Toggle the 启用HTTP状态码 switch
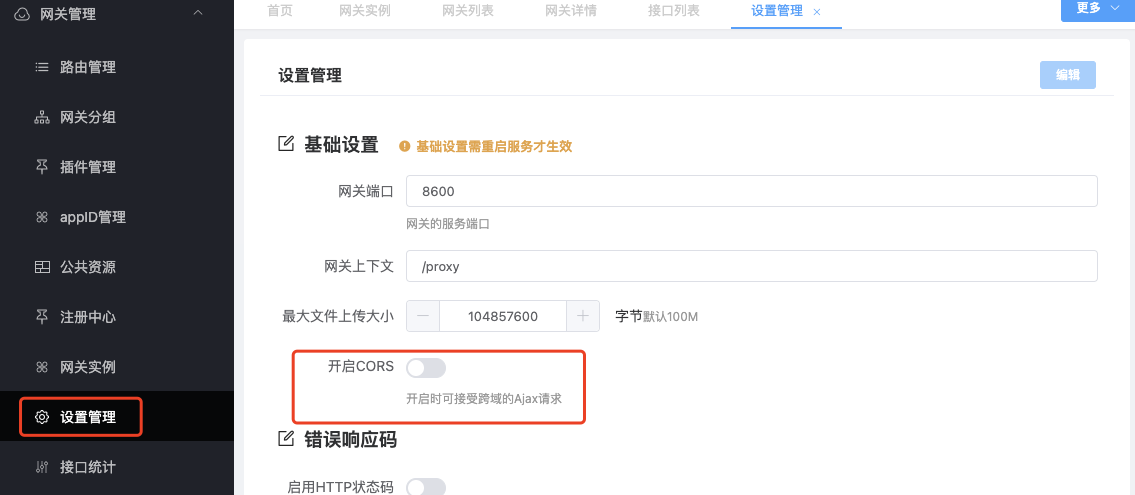1135x495 pixels. click(426, 487)
